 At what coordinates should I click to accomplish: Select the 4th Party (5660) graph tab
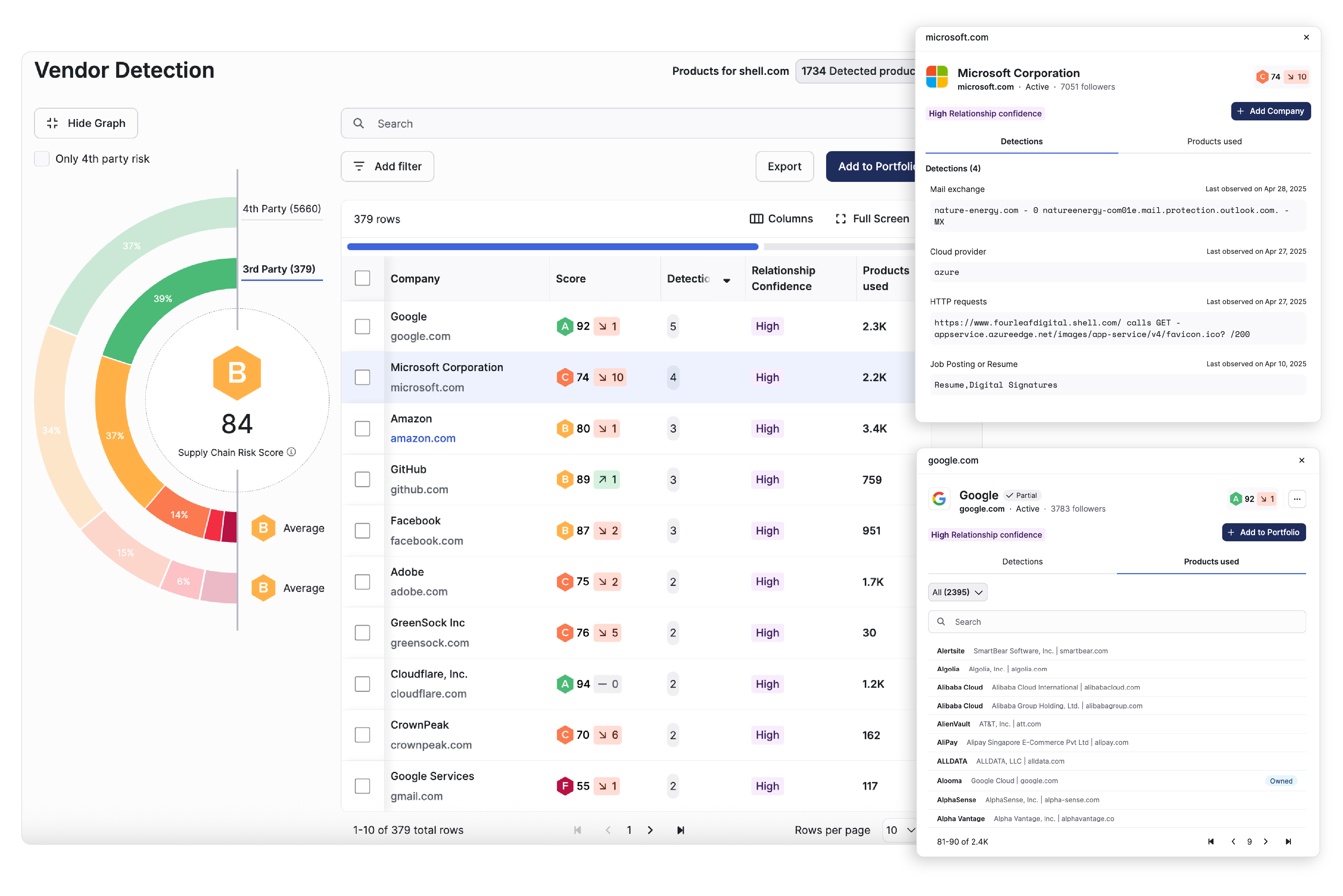point(282,209)
